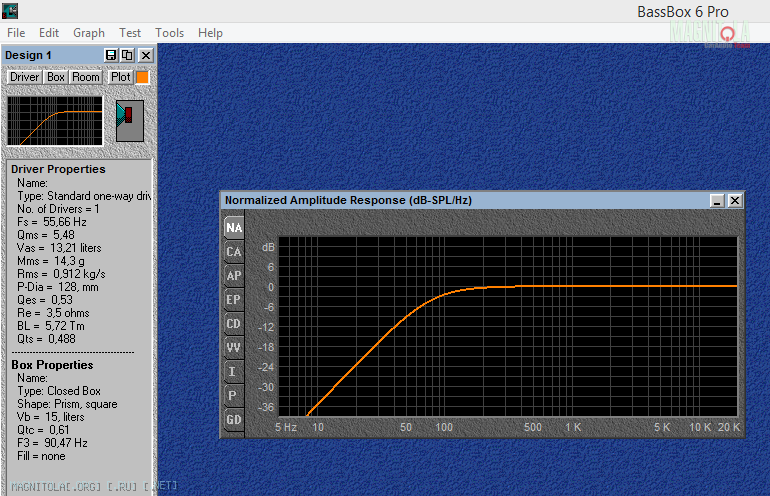Screen dimensions: 770x496
Task: Click the 'Fs = 55,66 Hz' value
Action: (x=52, y=222)
